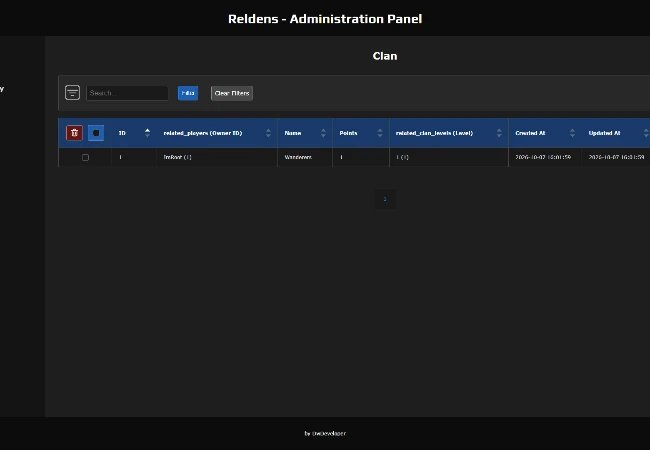The height and width of the screenshot is (450, 650).
Task: Click the related_clan_levels (Level) header label
Action: coord(434,133)
